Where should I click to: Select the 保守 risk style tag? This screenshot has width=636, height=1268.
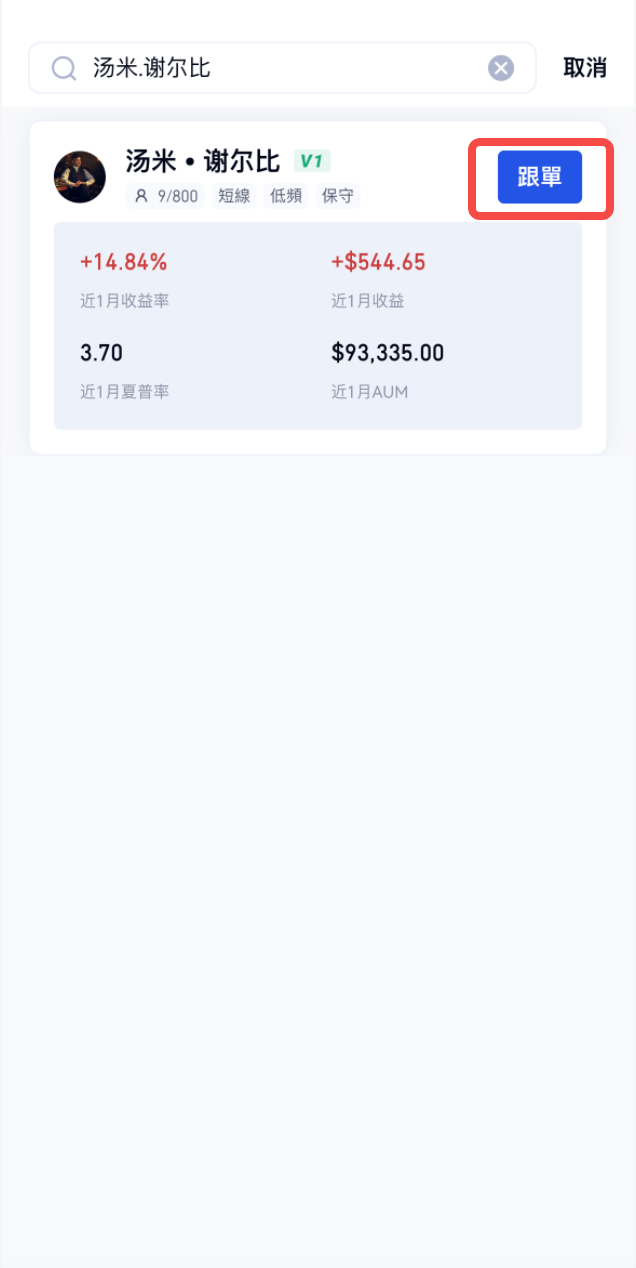click(337, 196)
